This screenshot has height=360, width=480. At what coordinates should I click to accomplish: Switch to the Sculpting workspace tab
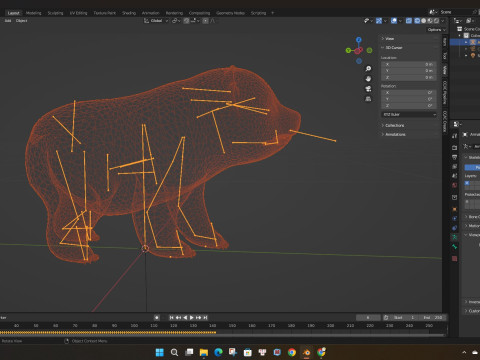coord(55,13)
